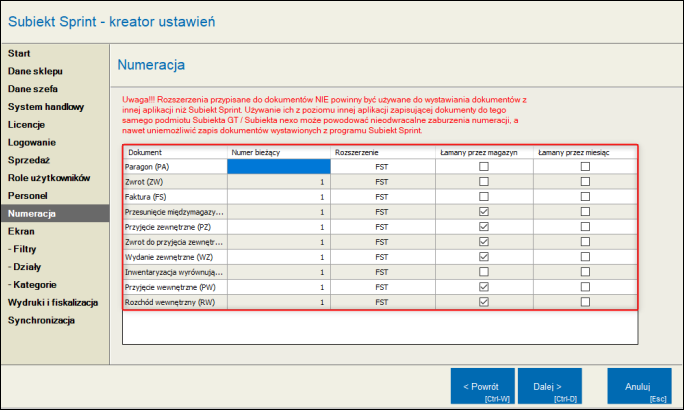Select the Inwentaryzacja wyrównują… row label
684x410 pixels.
click(174, 272)
